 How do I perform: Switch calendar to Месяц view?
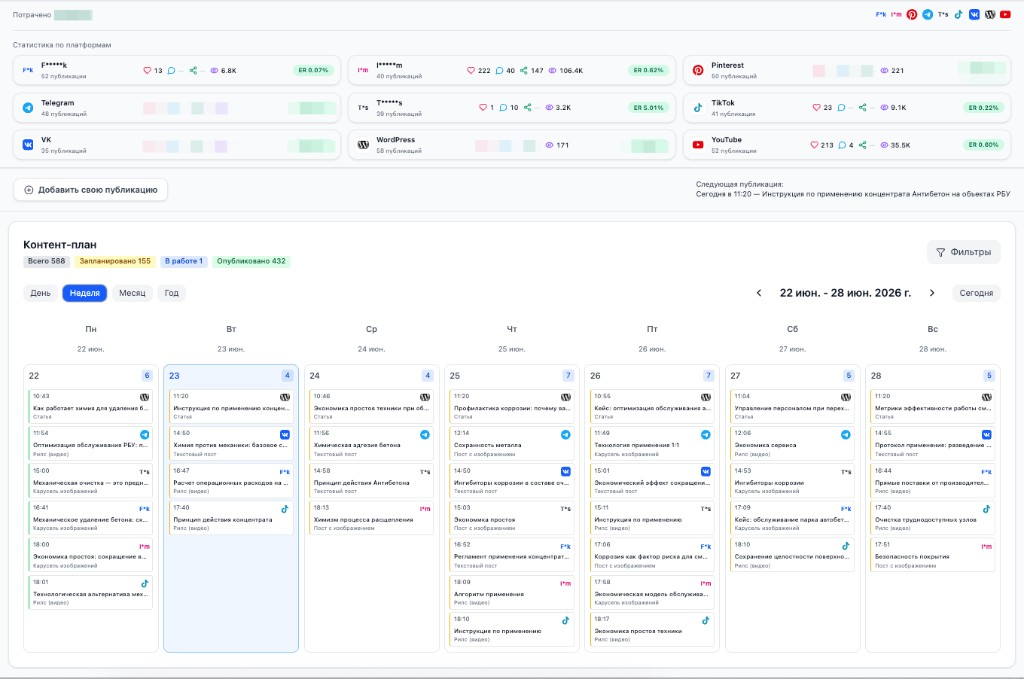point(132,293)
